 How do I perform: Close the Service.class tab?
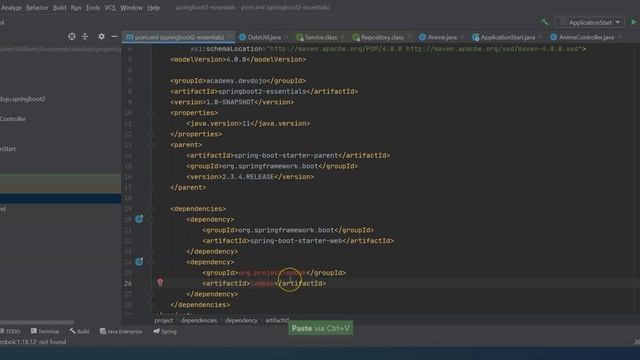pyautogui.click(x=343, y=37)
